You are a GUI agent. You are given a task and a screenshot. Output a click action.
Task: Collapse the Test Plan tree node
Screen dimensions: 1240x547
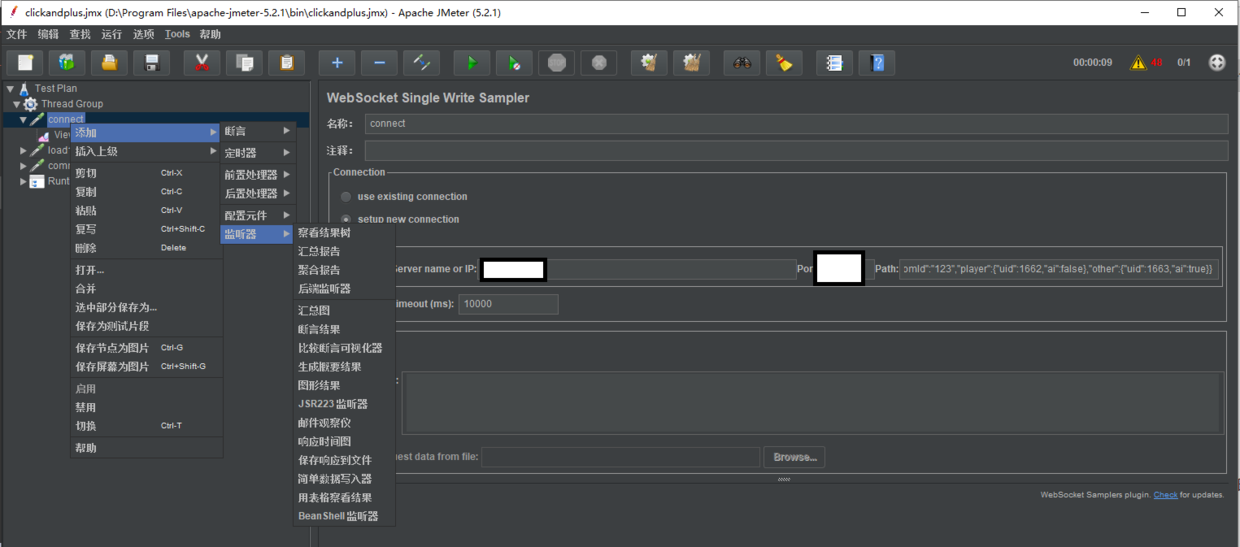tap(9, 88)
